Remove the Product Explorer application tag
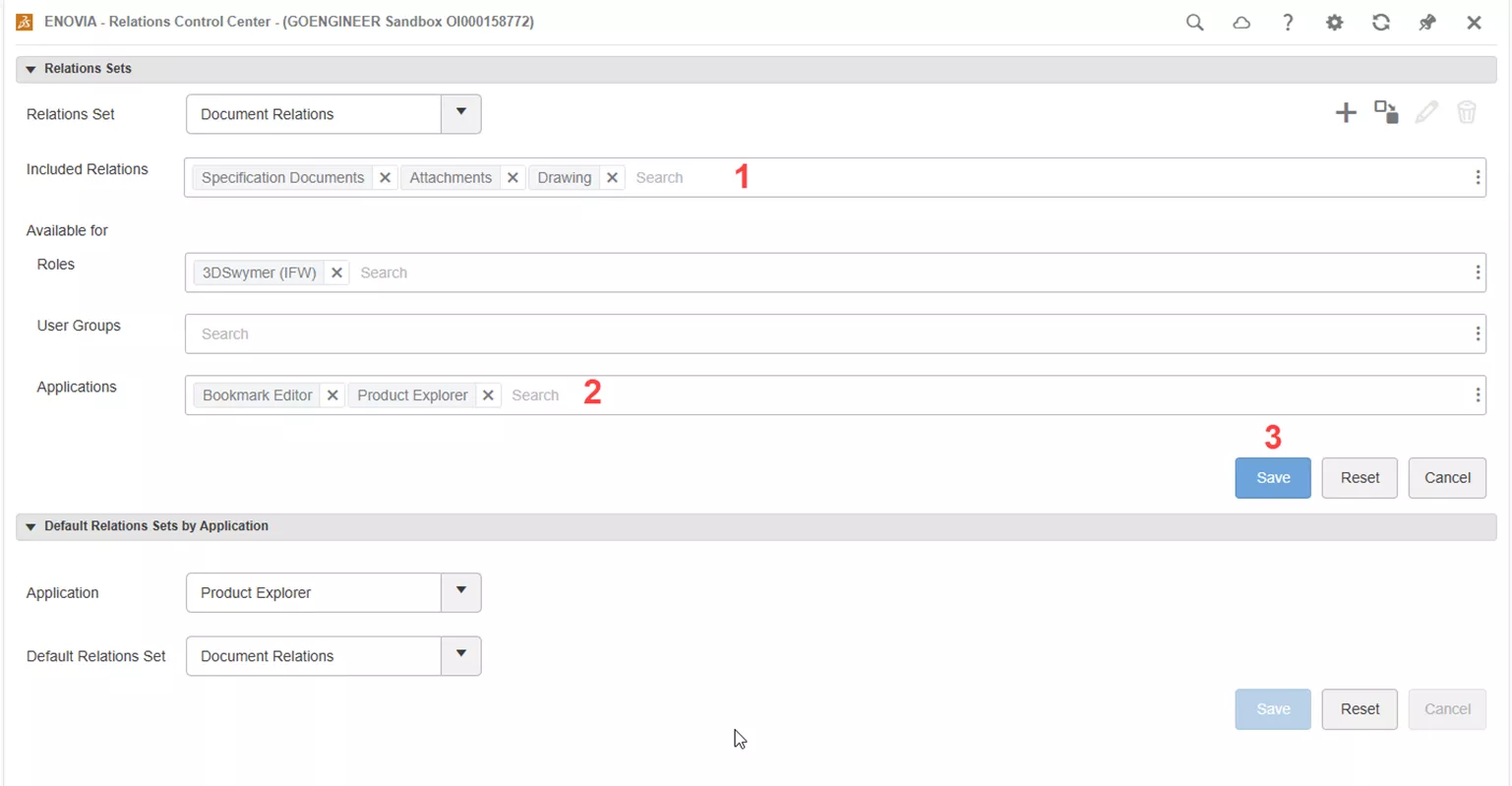This screenshot has height=786, width=1512. (x=488, y=395)
